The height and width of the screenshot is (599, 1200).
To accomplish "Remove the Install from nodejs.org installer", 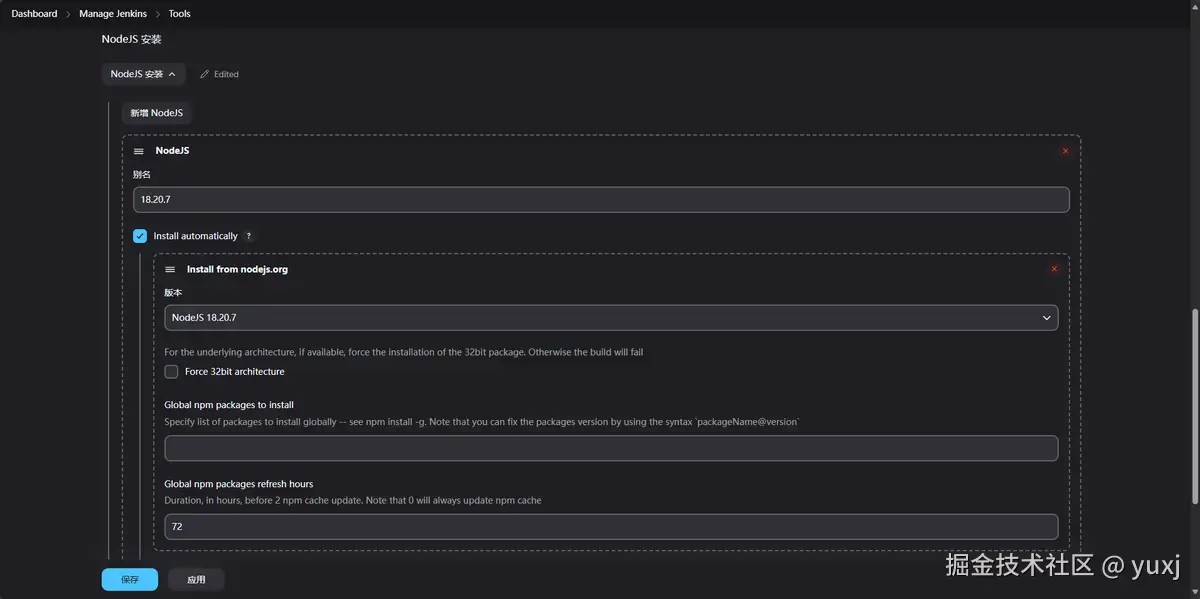I will 1054,269.
